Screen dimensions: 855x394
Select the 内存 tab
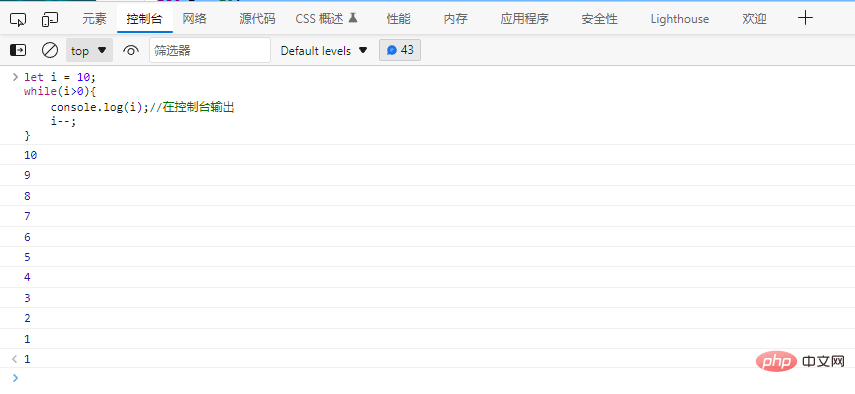[455, 19]
